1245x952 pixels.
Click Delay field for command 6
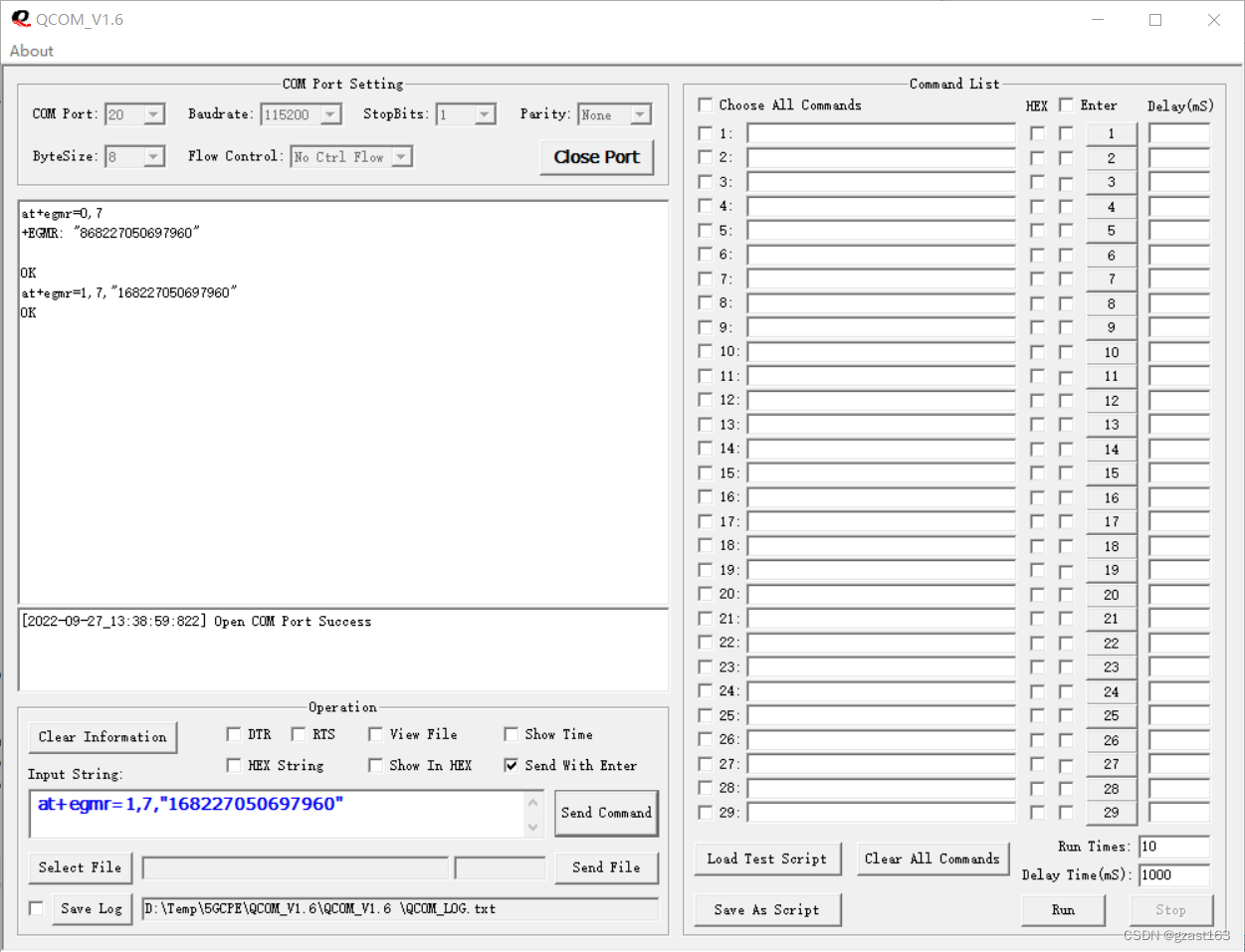(x=1179, y=255)
